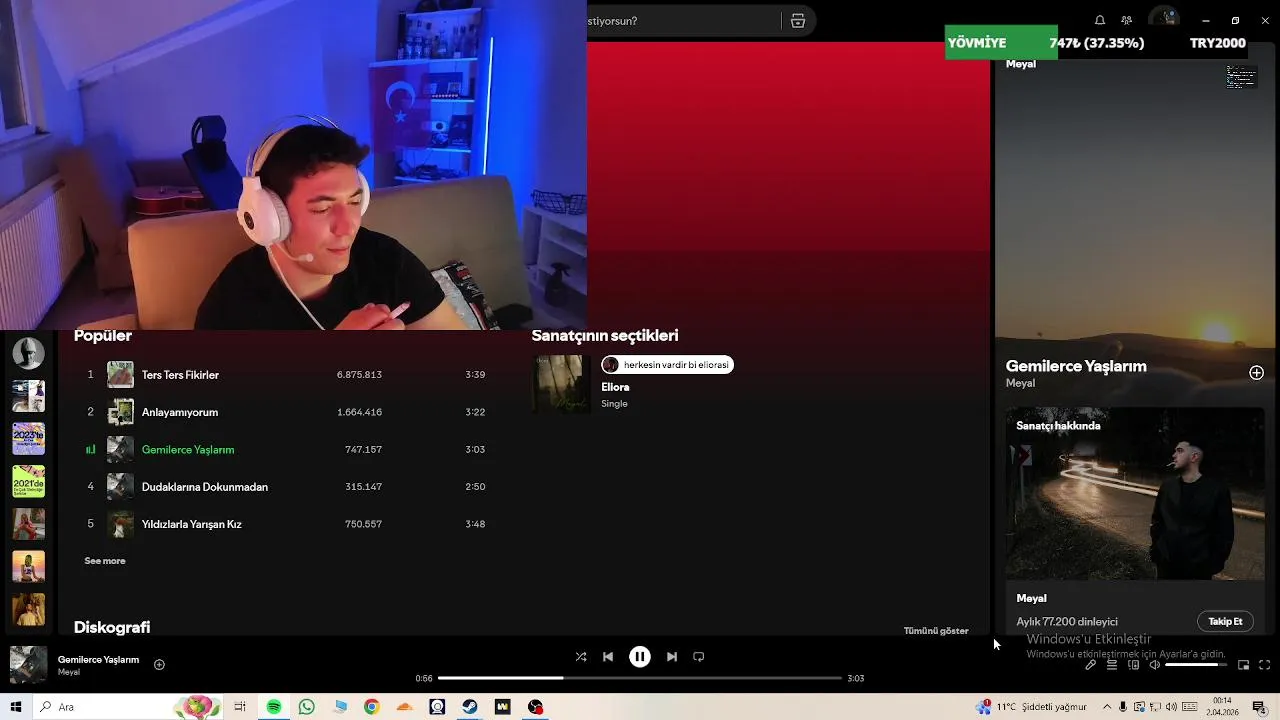Open the play queue

[1112, 665]
